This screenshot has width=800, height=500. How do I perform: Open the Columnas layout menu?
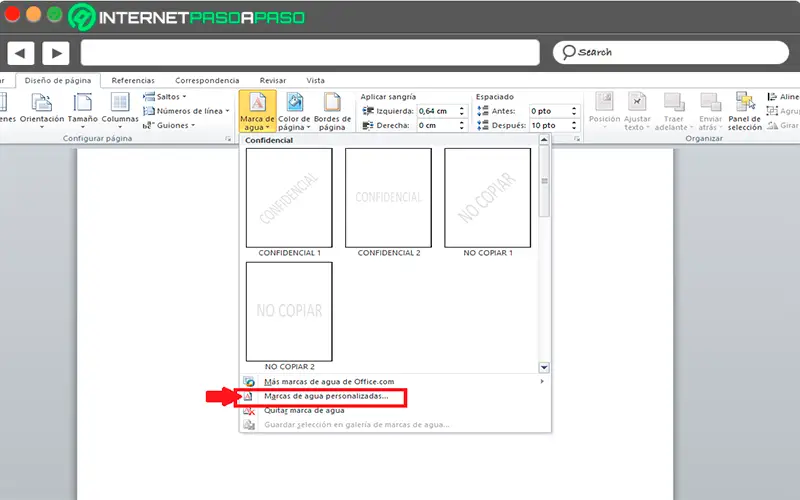tap(120, 111)
